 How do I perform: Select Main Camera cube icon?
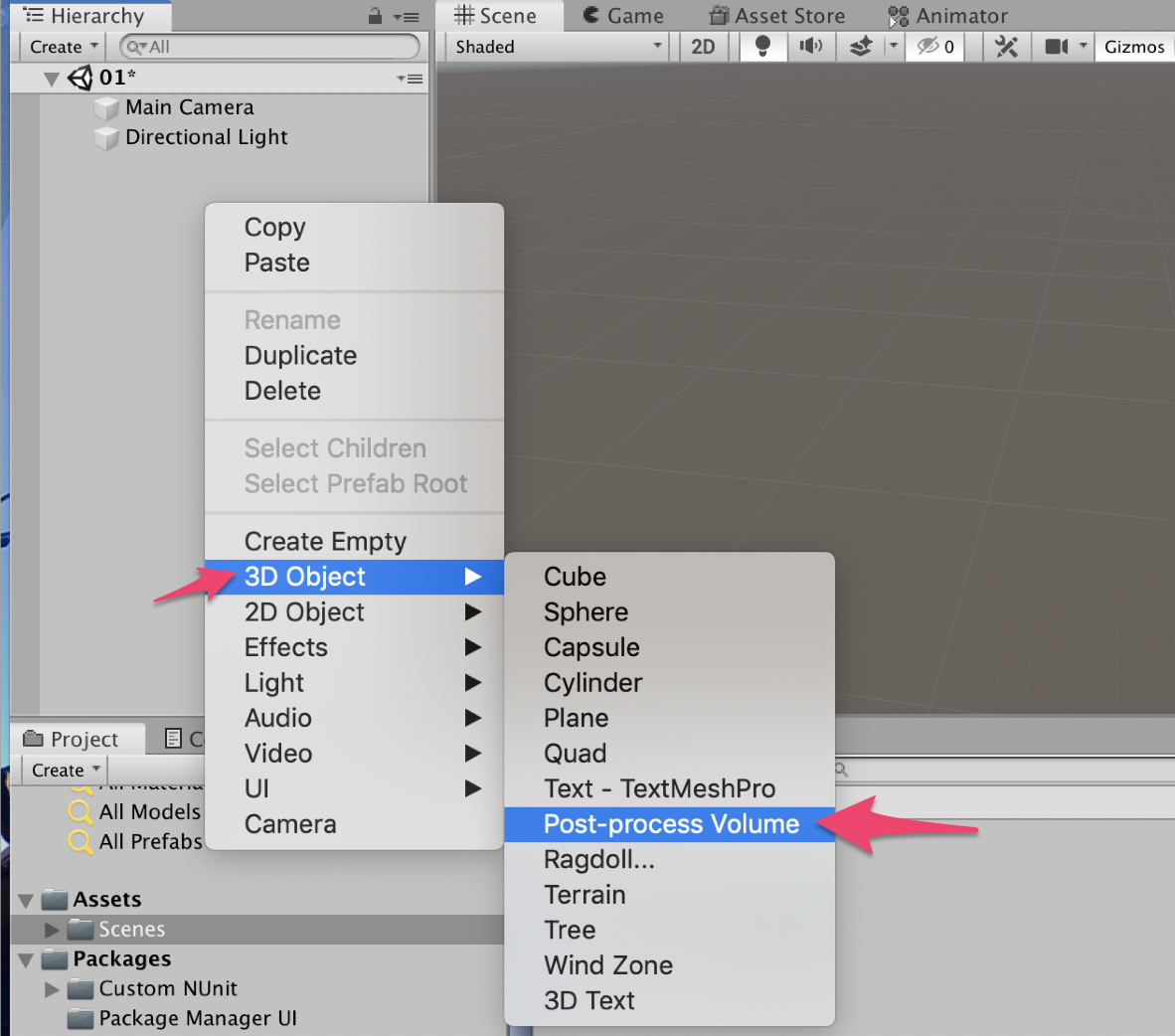click(x=106, y=108)
